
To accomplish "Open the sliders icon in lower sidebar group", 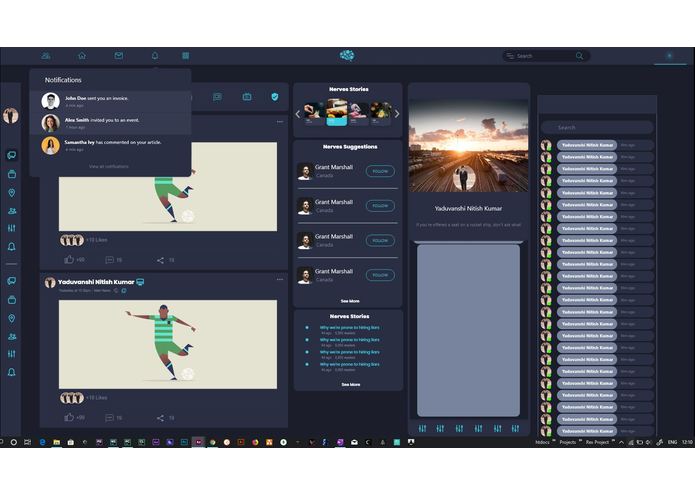I will pyautogui.click(x=12, y=354).
